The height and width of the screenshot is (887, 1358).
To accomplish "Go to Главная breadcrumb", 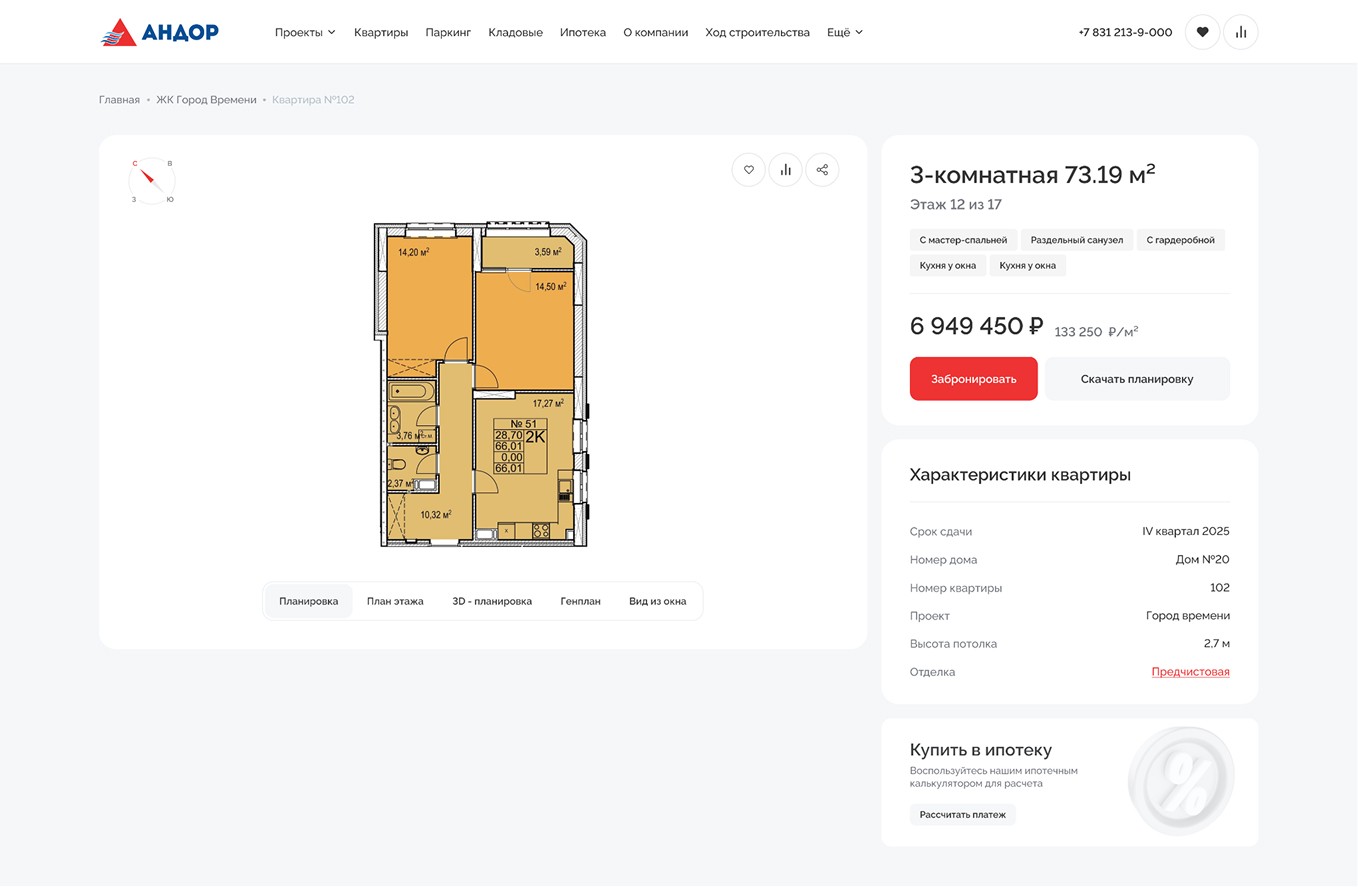I will click(x=119, y=100).
